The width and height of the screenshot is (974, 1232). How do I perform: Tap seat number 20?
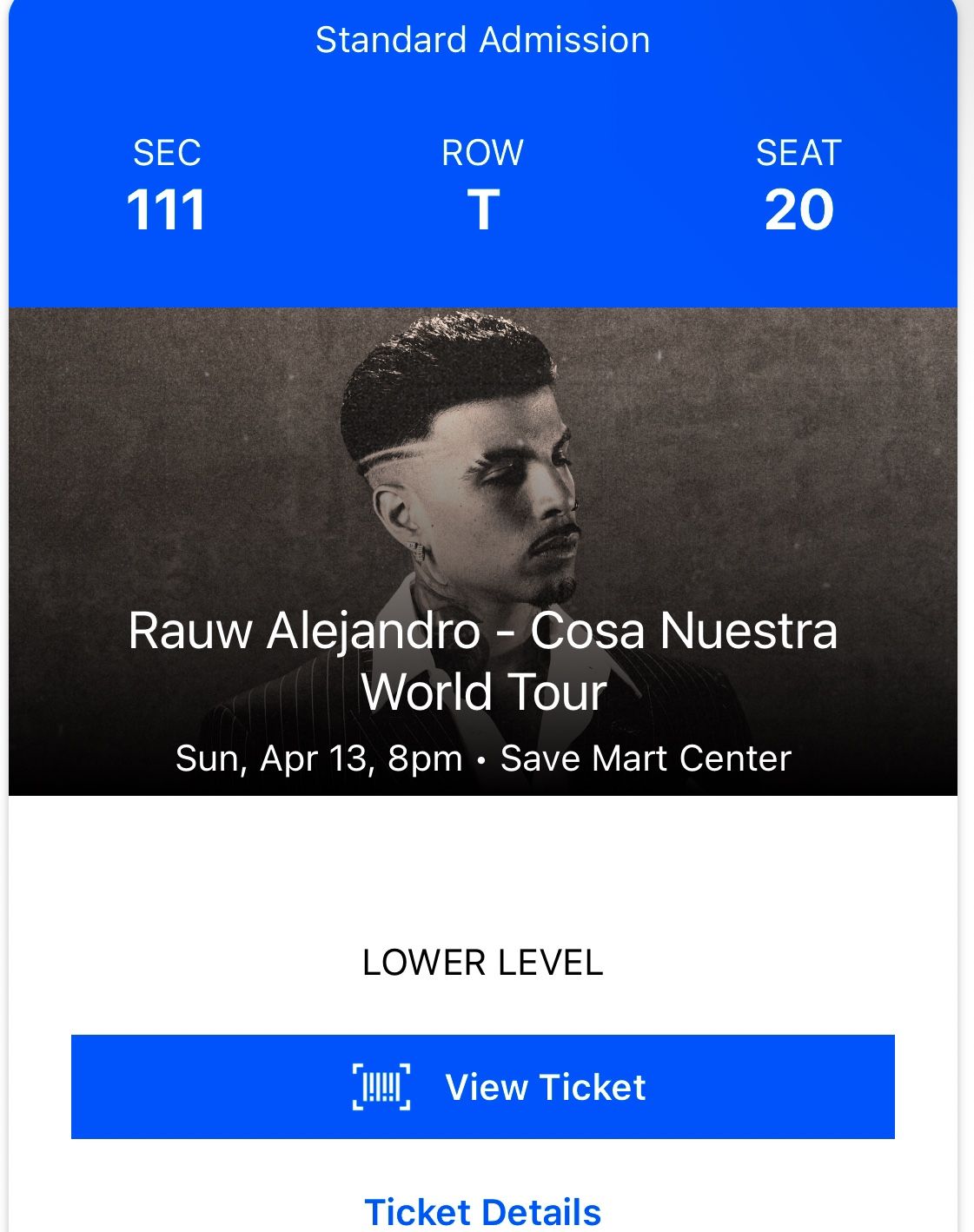[x=799, y=210]
